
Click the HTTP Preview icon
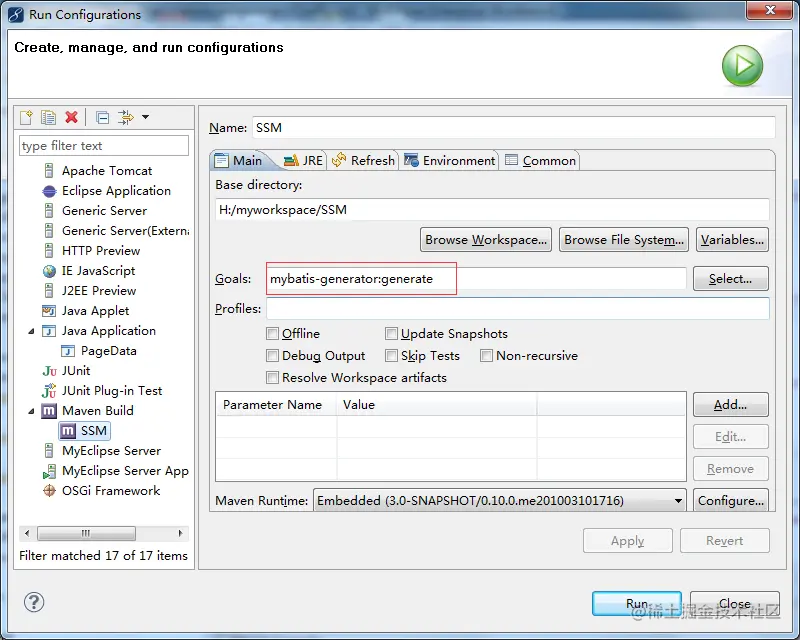tap(49, 251)
